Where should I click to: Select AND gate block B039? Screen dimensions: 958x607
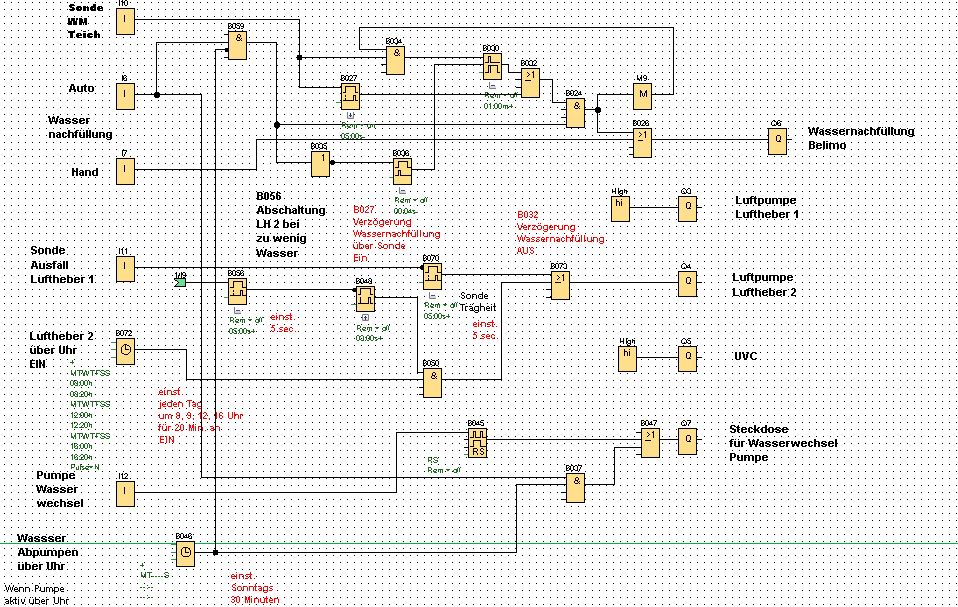point(238,43)
